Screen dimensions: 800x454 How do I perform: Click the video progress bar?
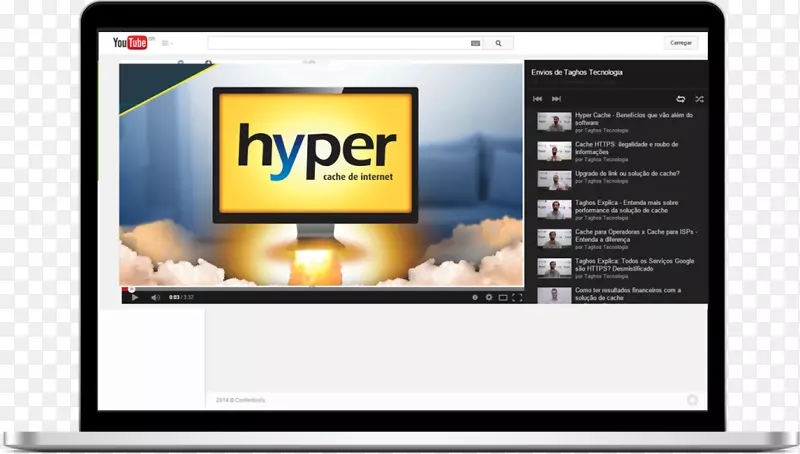click(x=322, y=289)
